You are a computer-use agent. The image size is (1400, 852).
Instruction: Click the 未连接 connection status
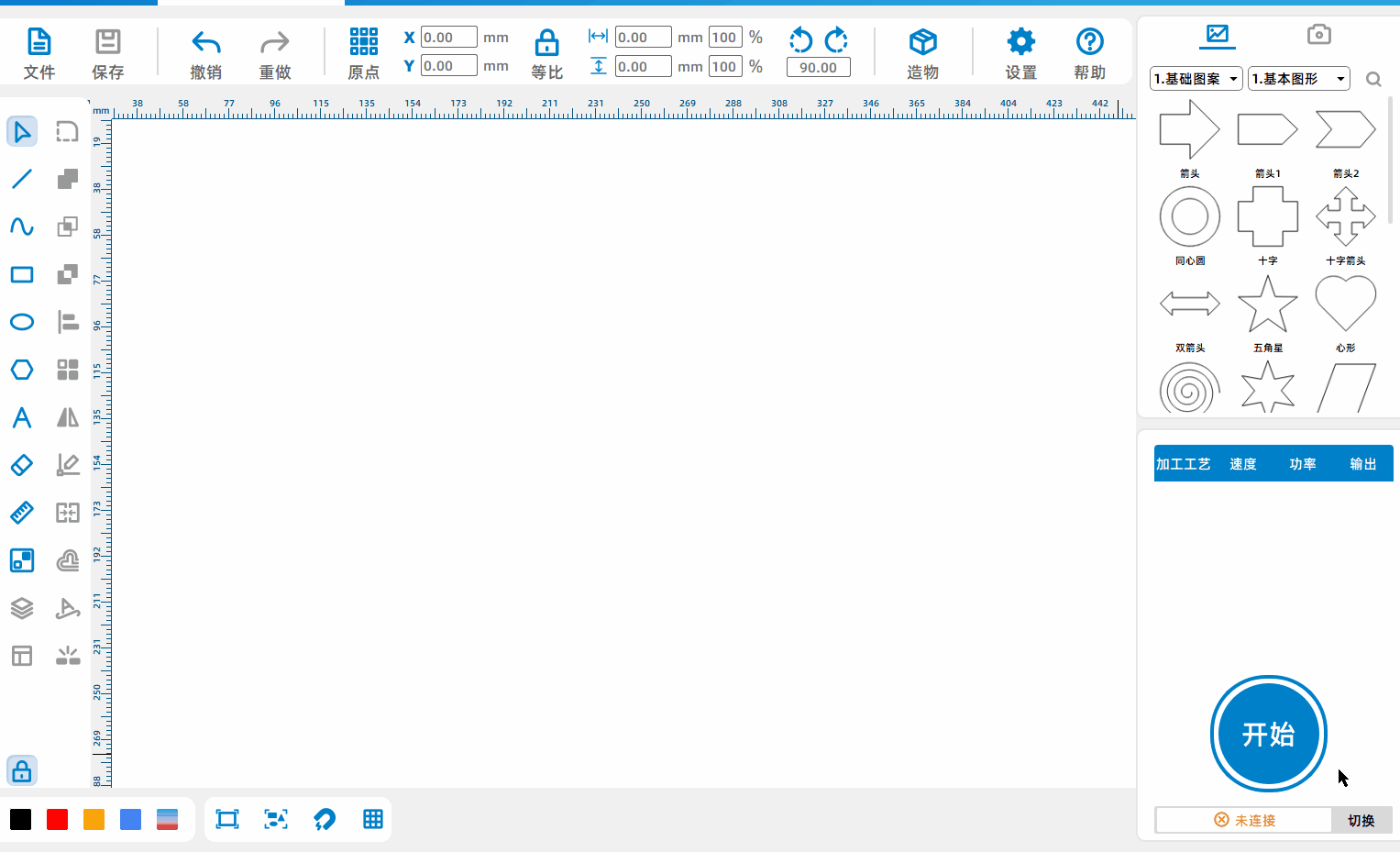(1244, 820)
